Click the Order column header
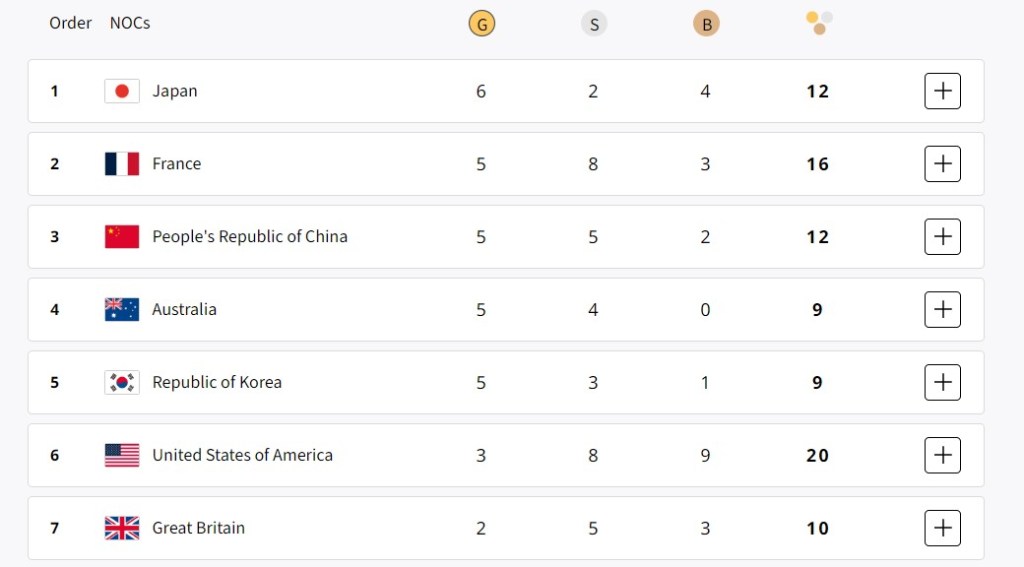This screenshot has width=1024, height=567. tap(70, 22)
